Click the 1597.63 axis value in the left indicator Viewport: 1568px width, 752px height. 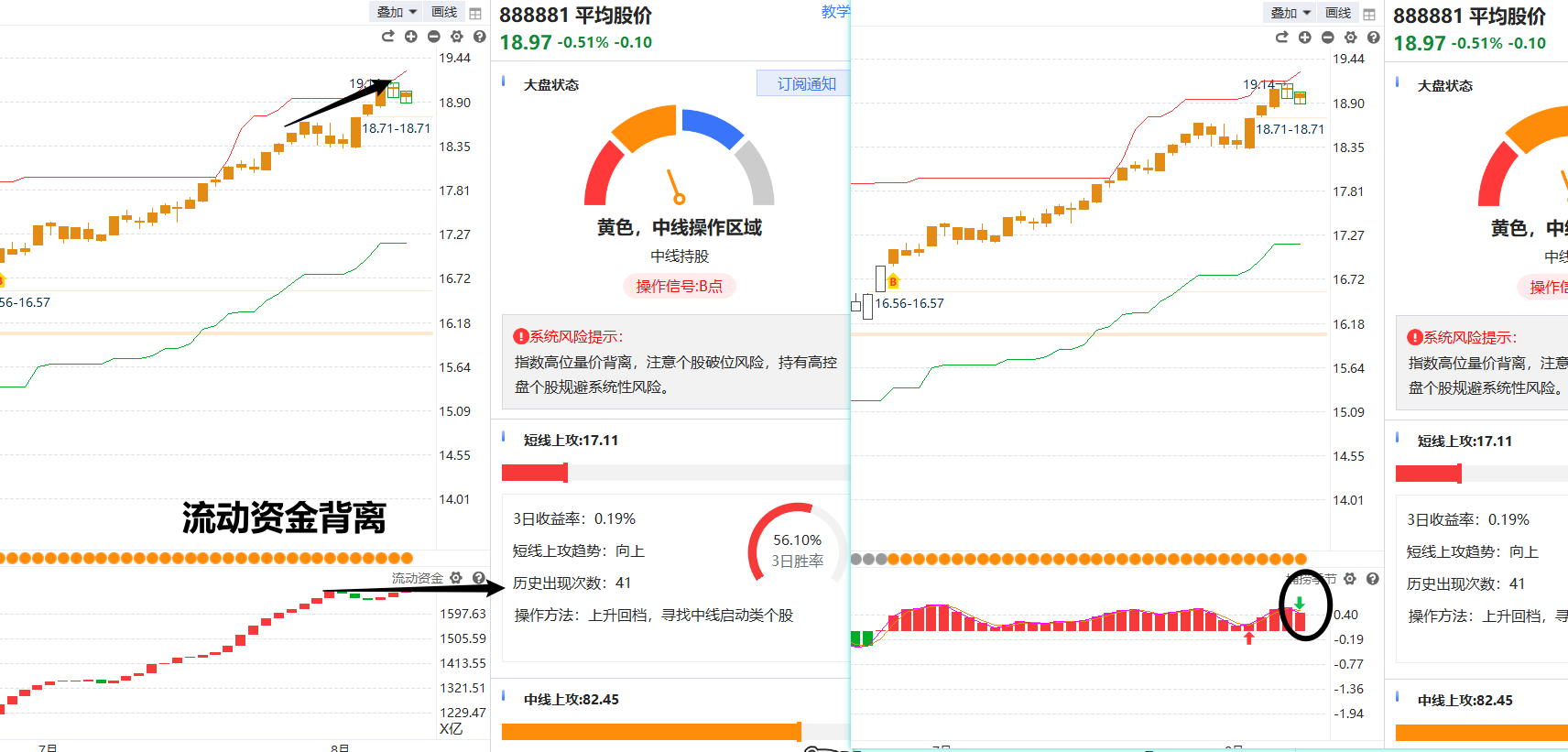coord(463,614)
